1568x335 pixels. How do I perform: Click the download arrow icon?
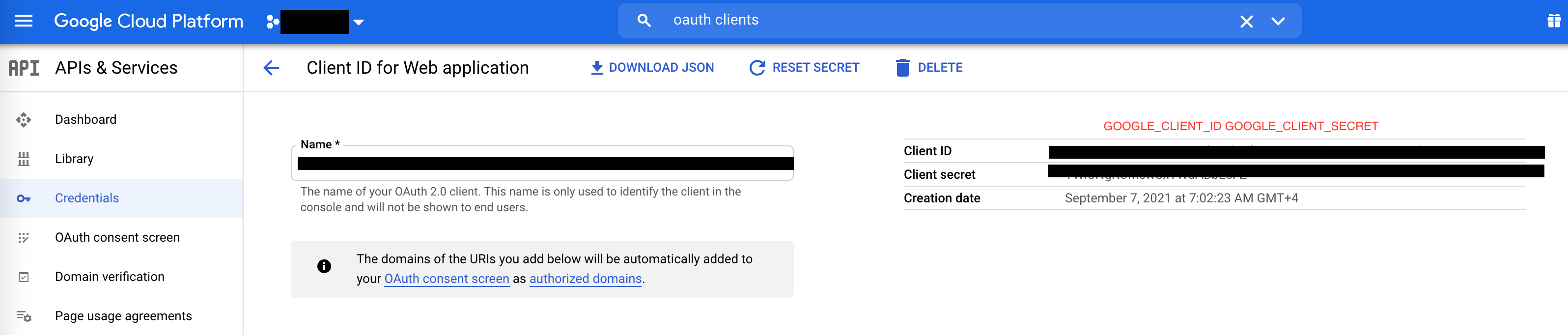[x=597, y=68]
